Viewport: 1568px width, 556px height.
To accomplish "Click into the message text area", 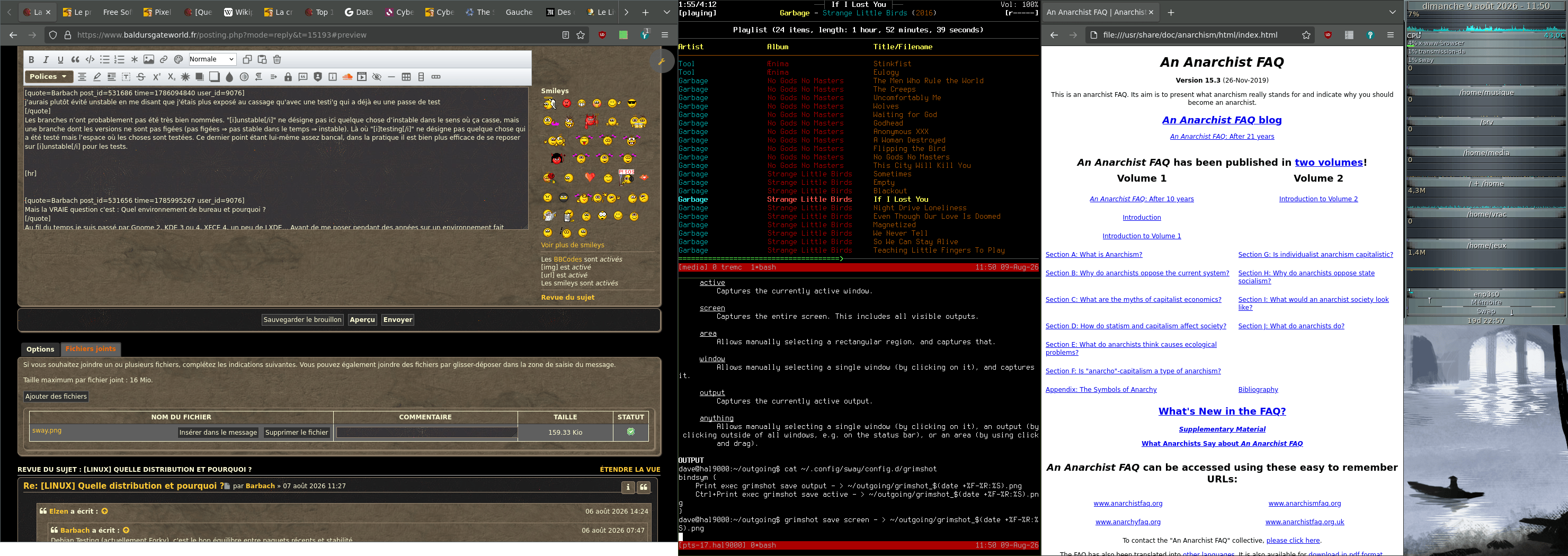I will [276, 159].
